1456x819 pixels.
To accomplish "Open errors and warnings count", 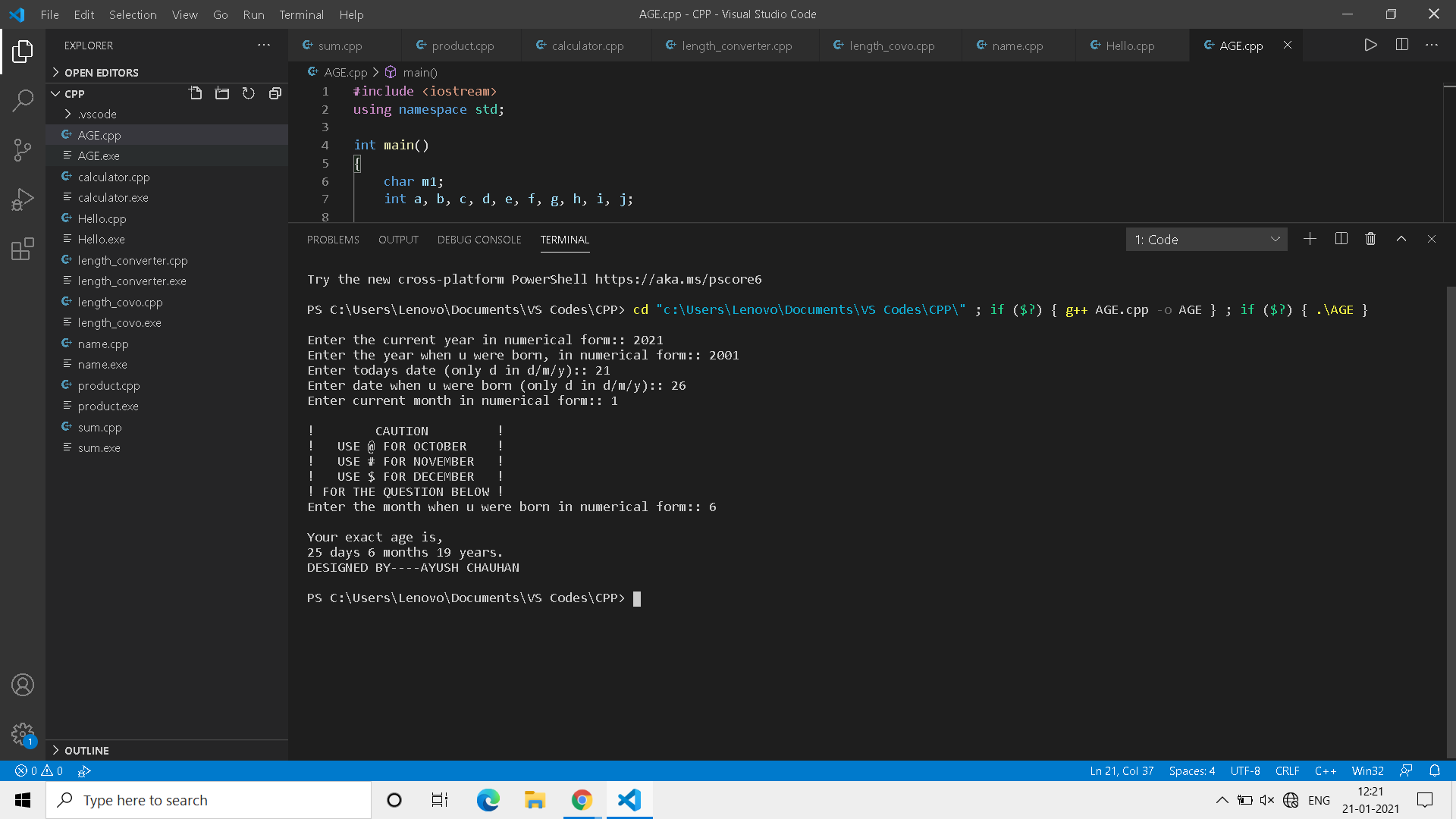I will [x=39, y=770].
